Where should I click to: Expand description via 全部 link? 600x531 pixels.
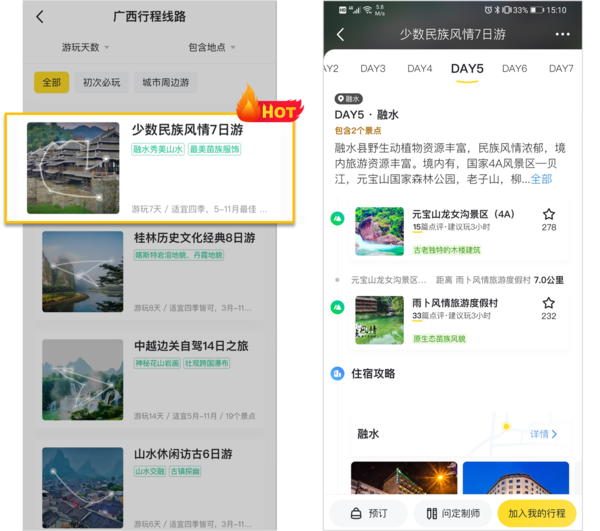point(541,179)
